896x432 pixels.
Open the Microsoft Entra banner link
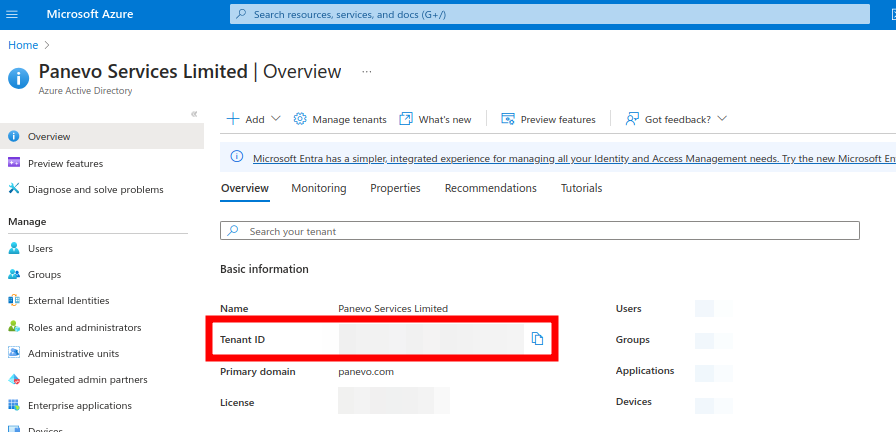pos(574,158)
